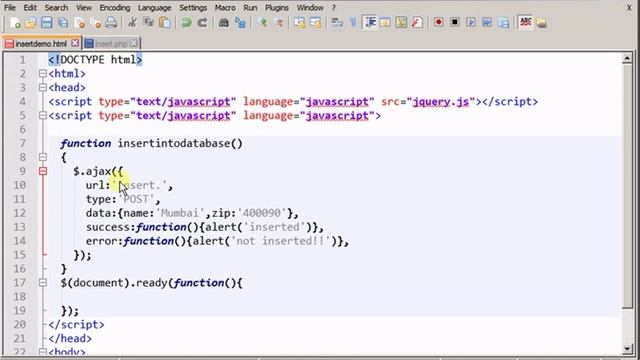Click the scrollbar up arrow
The height and width of the screenshot is (360, 640).
coord(627,59)
